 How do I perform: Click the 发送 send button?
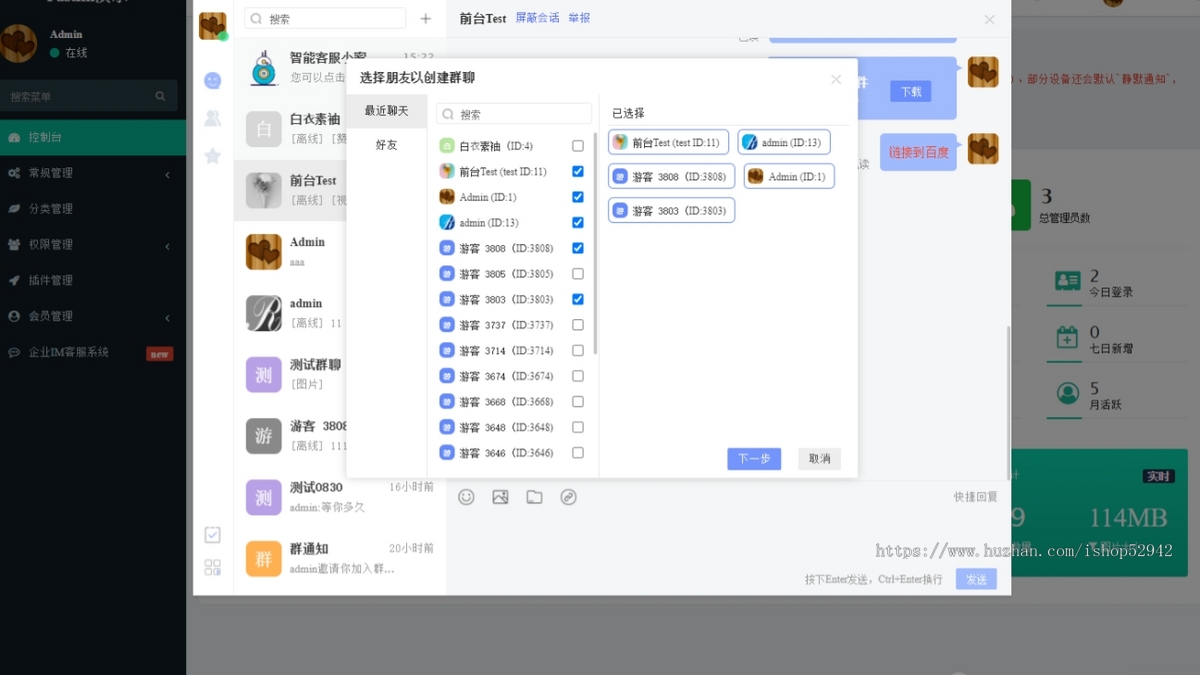(x=976, y=579)
